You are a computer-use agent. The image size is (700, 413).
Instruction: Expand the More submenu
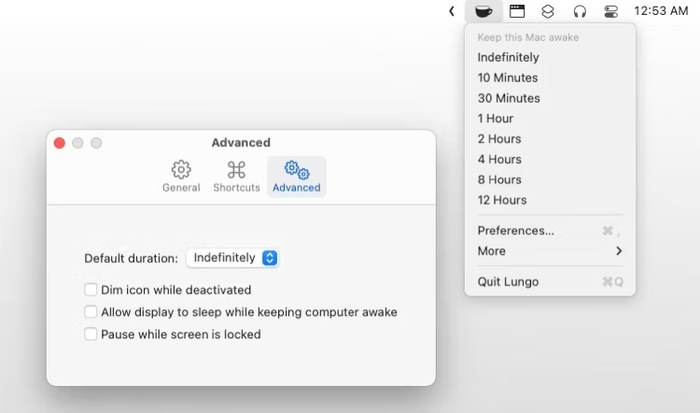(x=550, y=251)
